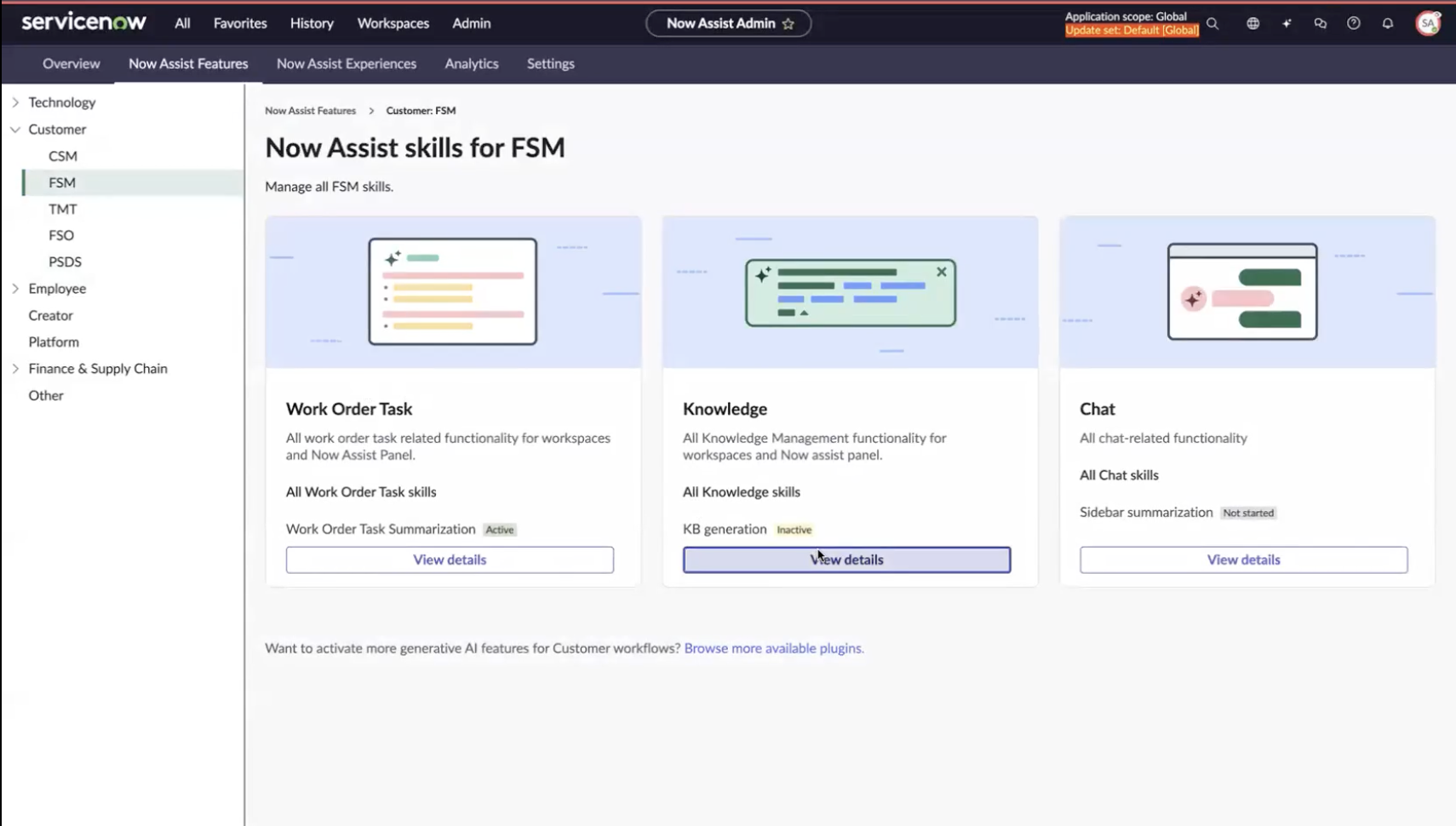Switch to the Analytics tab
1456x826 pixels.
(472, 64)
